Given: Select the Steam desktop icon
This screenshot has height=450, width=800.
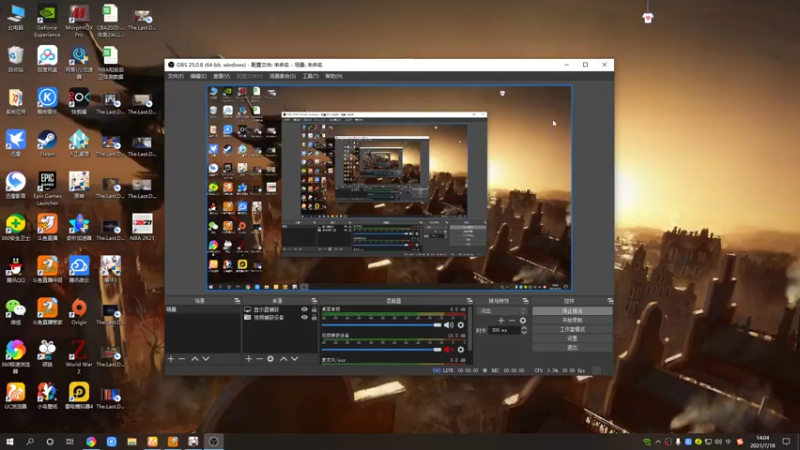Looking at the screenshot, I should (x=47, y=144).
